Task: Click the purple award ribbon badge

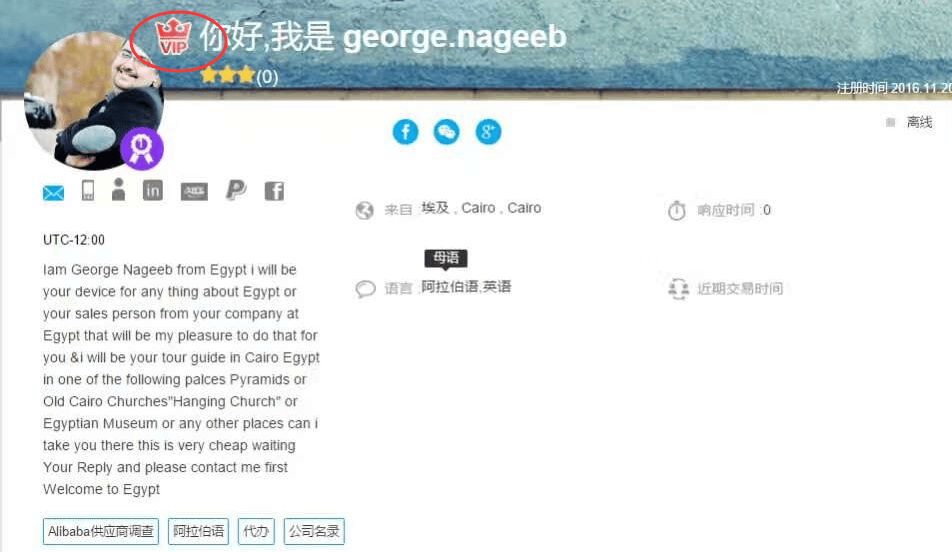Action: point(141,149)
